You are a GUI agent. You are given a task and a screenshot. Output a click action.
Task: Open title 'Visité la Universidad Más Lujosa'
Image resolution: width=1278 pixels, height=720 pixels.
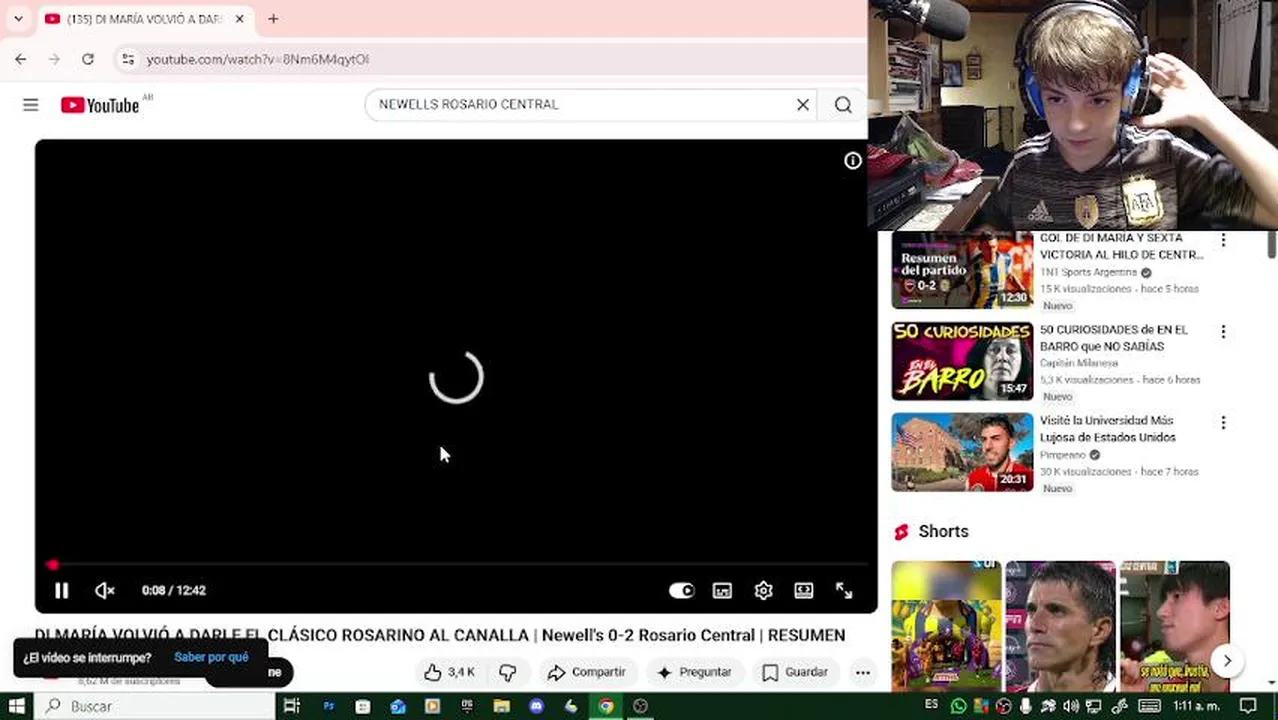(1108, 429)
